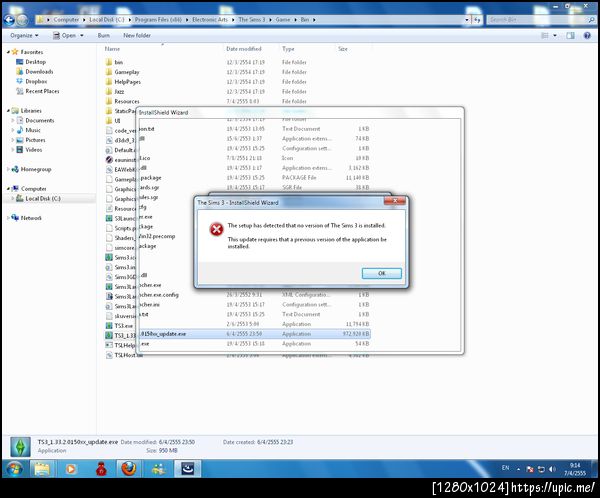Open Windows Explorer from the taskbar
Viewport: 600px width, 498px height.
pyautogui.click(x=42, y=469)
